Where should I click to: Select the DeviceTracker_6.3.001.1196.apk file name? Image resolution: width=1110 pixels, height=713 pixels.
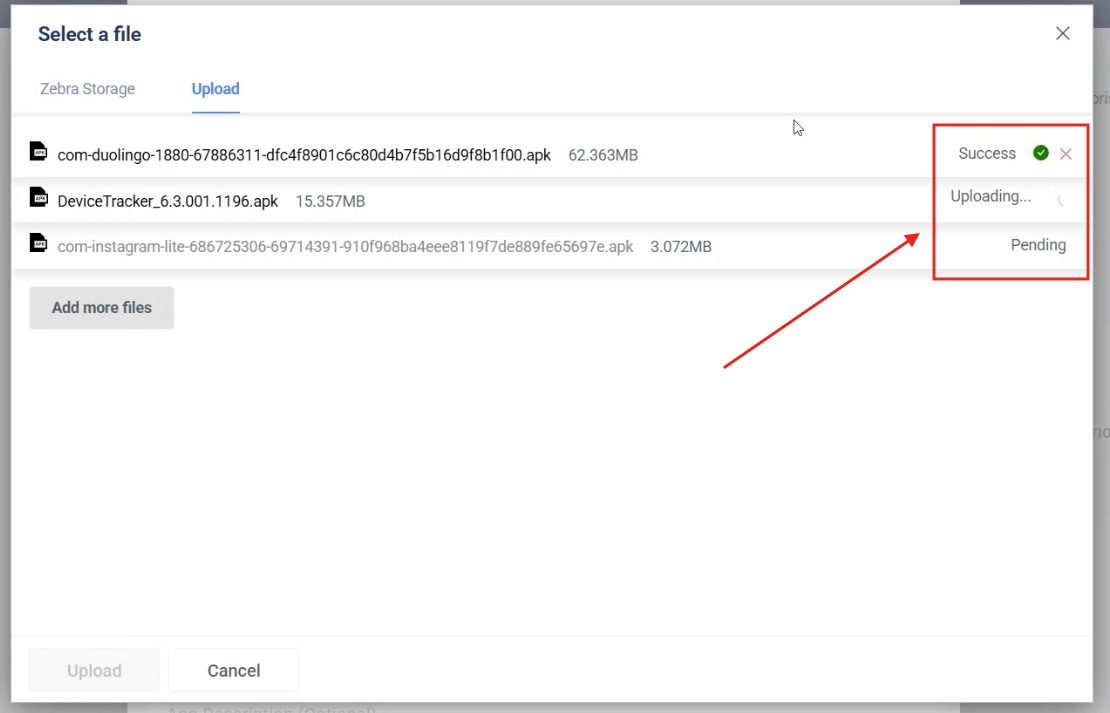tap(168, 201)
